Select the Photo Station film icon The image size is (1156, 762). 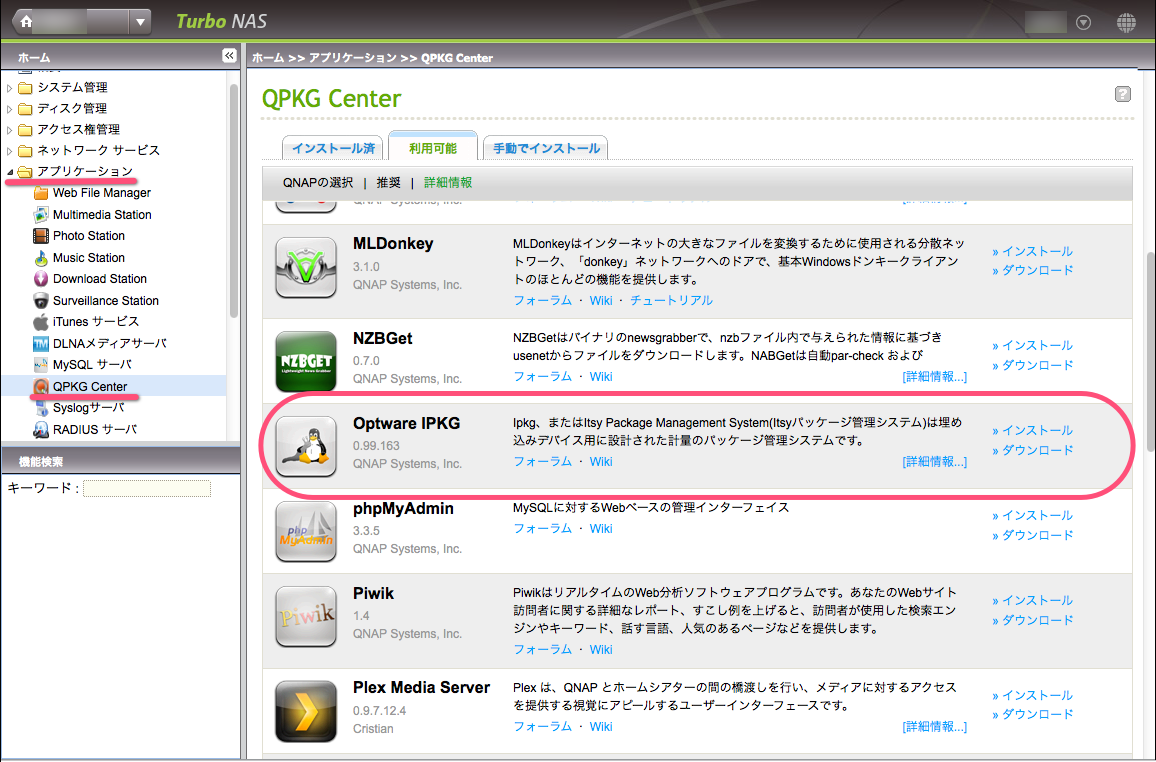[41, 236]
